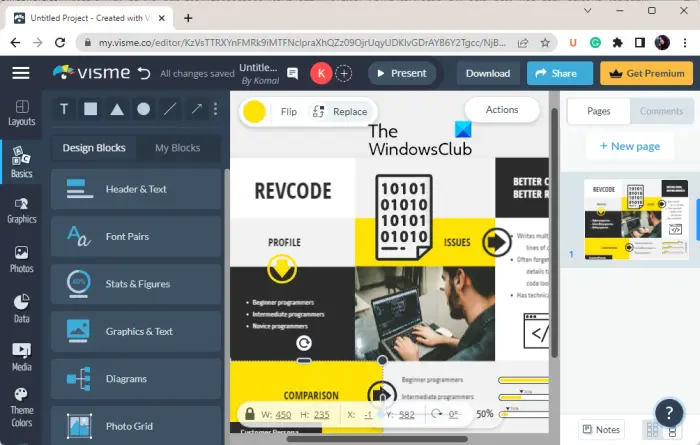Add a collaborator with the plus circle
This screenshot has height=445, width=700.
[344, 73]
